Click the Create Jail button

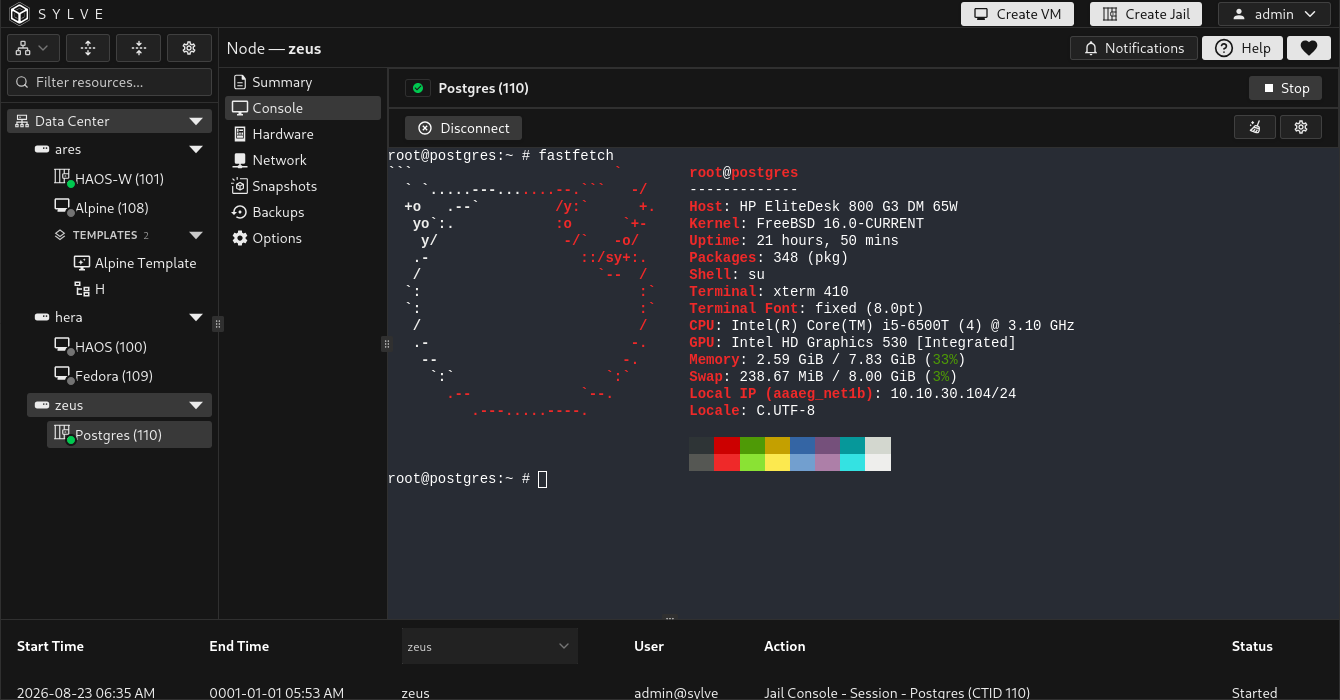click(x=1146, y=14)
